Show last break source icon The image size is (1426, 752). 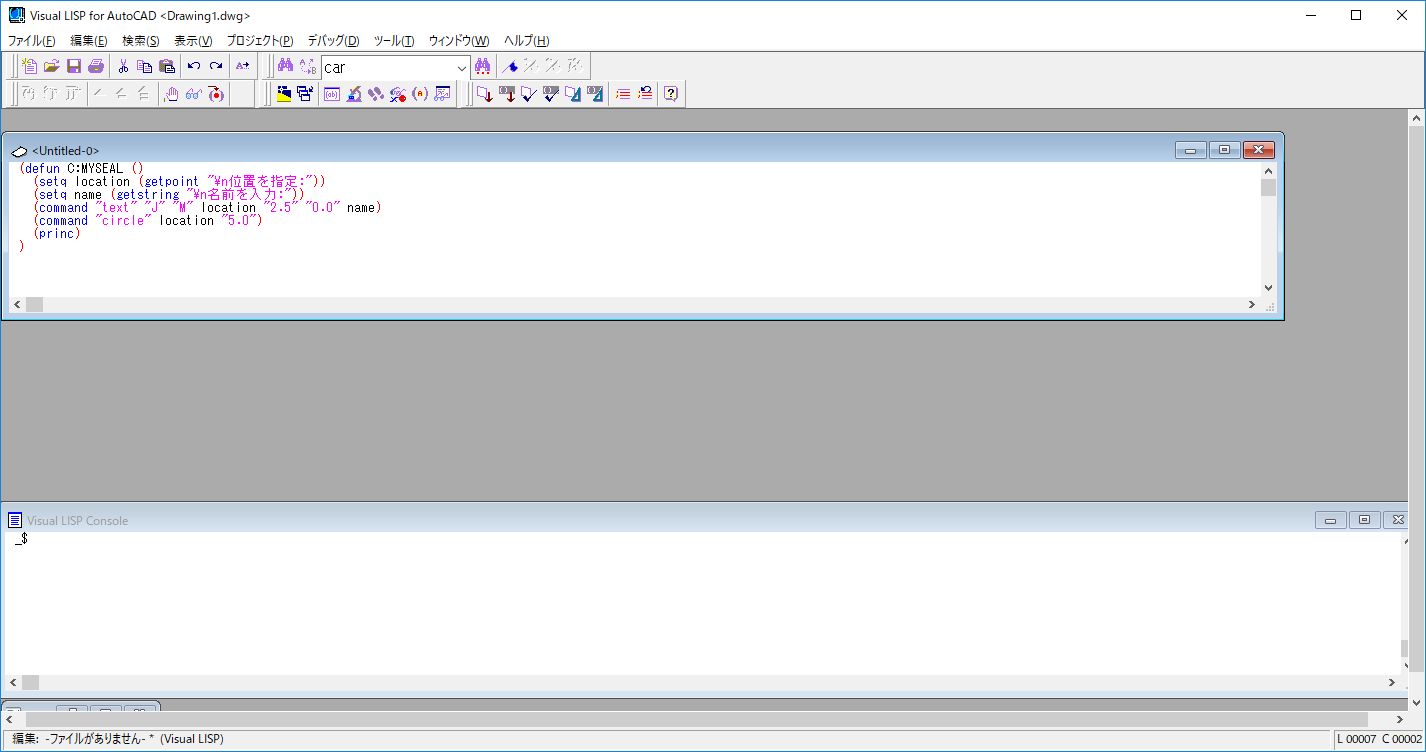click(x=215, y=94)
